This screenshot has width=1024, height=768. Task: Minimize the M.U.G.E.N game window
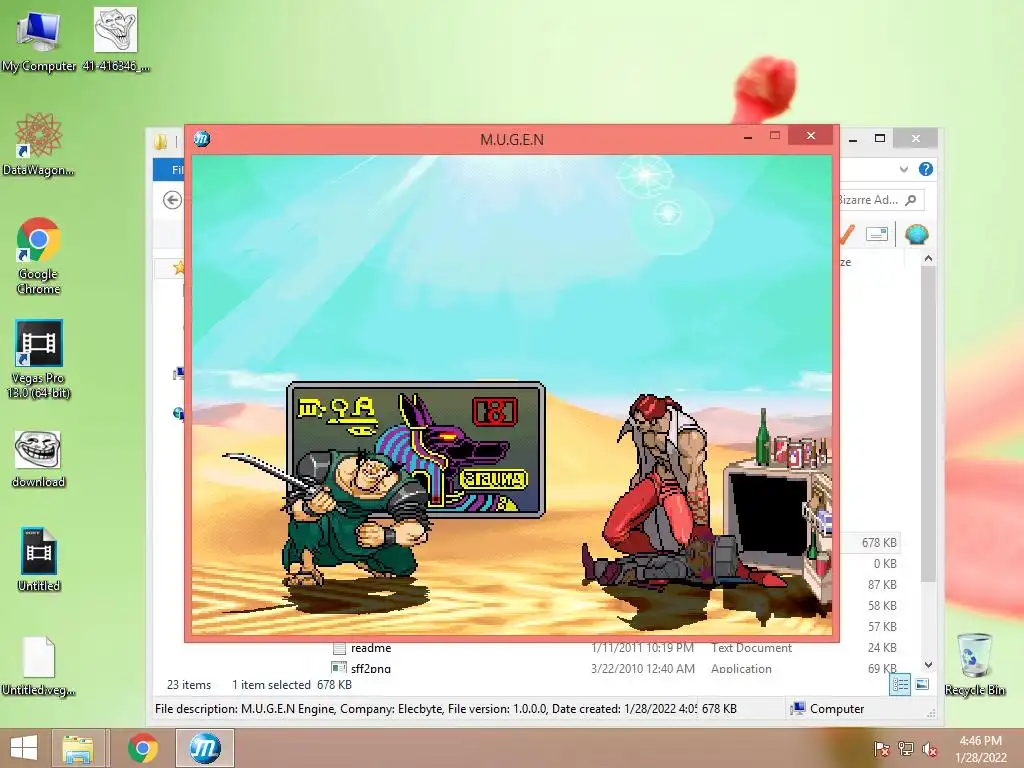[x=748, y=137]
